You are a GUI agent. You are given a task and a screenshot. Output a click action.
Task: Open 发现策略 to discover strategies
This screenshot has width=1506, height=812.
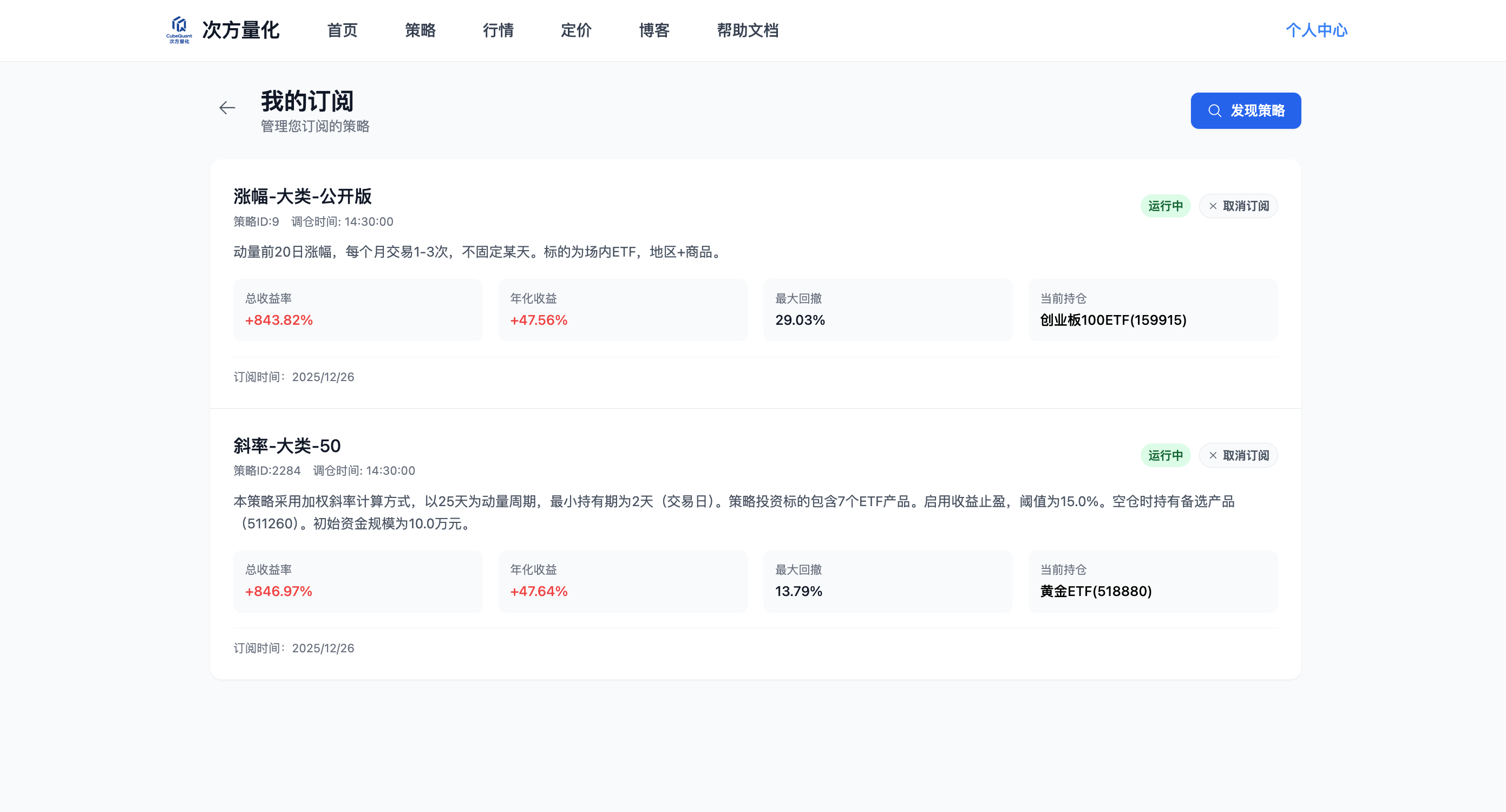(1245, 110)
